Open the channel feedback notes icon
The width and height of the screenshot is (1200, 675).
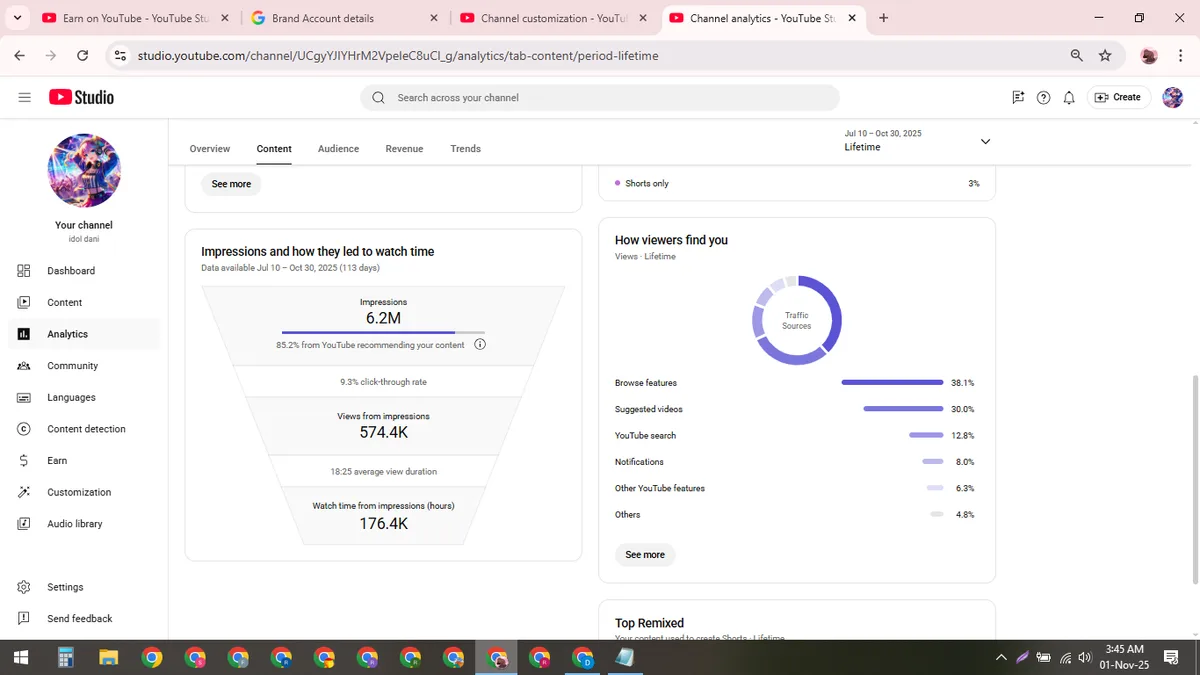point(1018,97)
